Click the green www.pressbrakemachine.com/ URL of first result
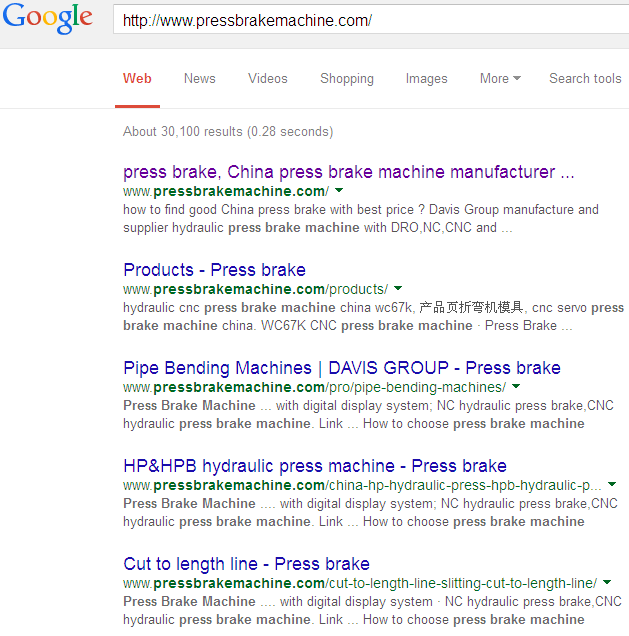This screenshot has width=629, height=636. tap(226, 191)
